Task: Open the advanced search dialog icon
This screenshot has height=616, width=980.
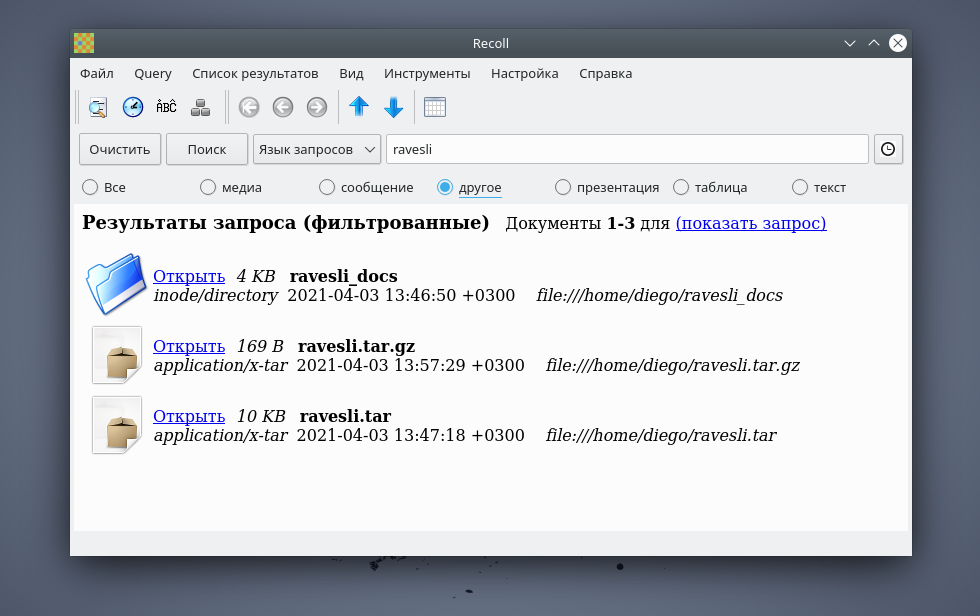Action: tap(98, 107)
